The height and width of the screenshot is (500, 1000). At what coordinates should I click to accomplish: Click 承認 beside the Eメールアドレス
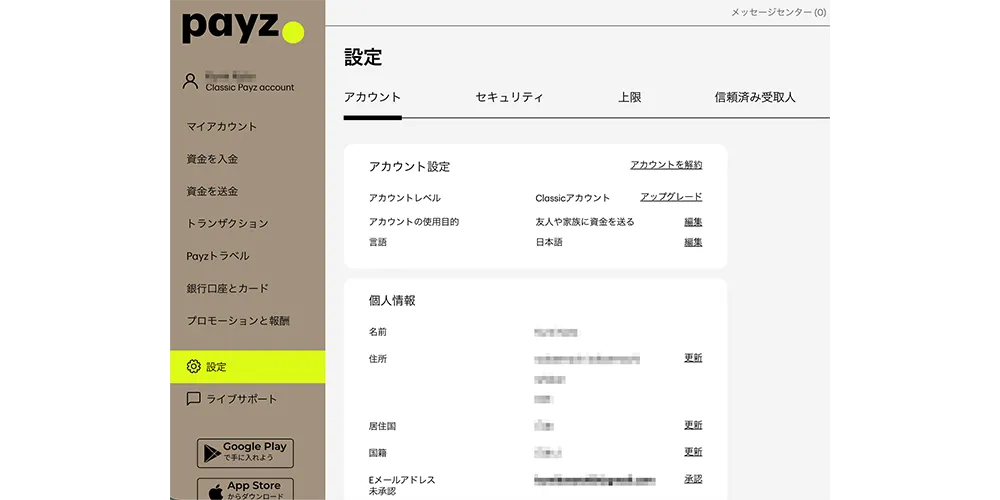[x=693, y=480]
